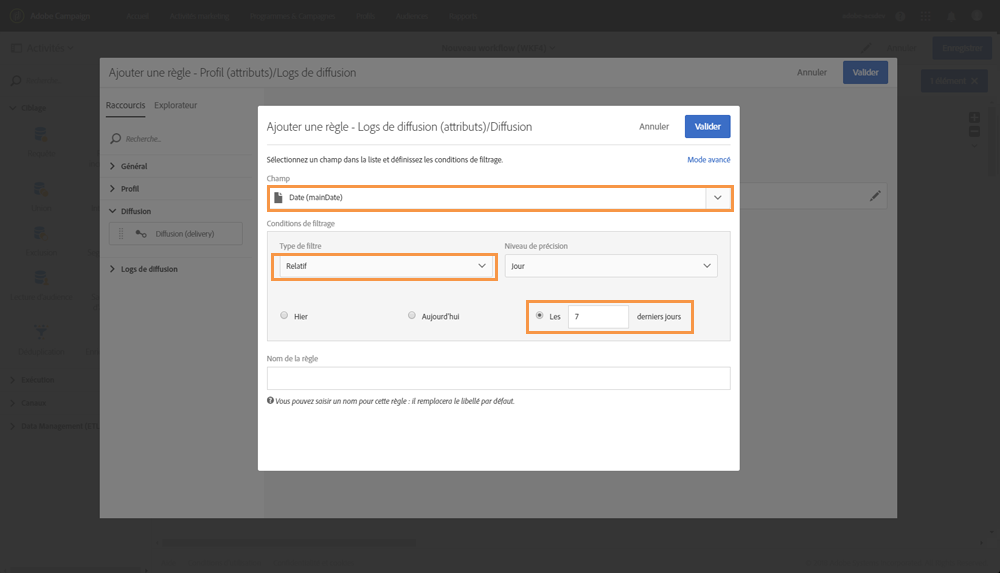
Task: Open the Mode avancé link
Action: point(708,160)
